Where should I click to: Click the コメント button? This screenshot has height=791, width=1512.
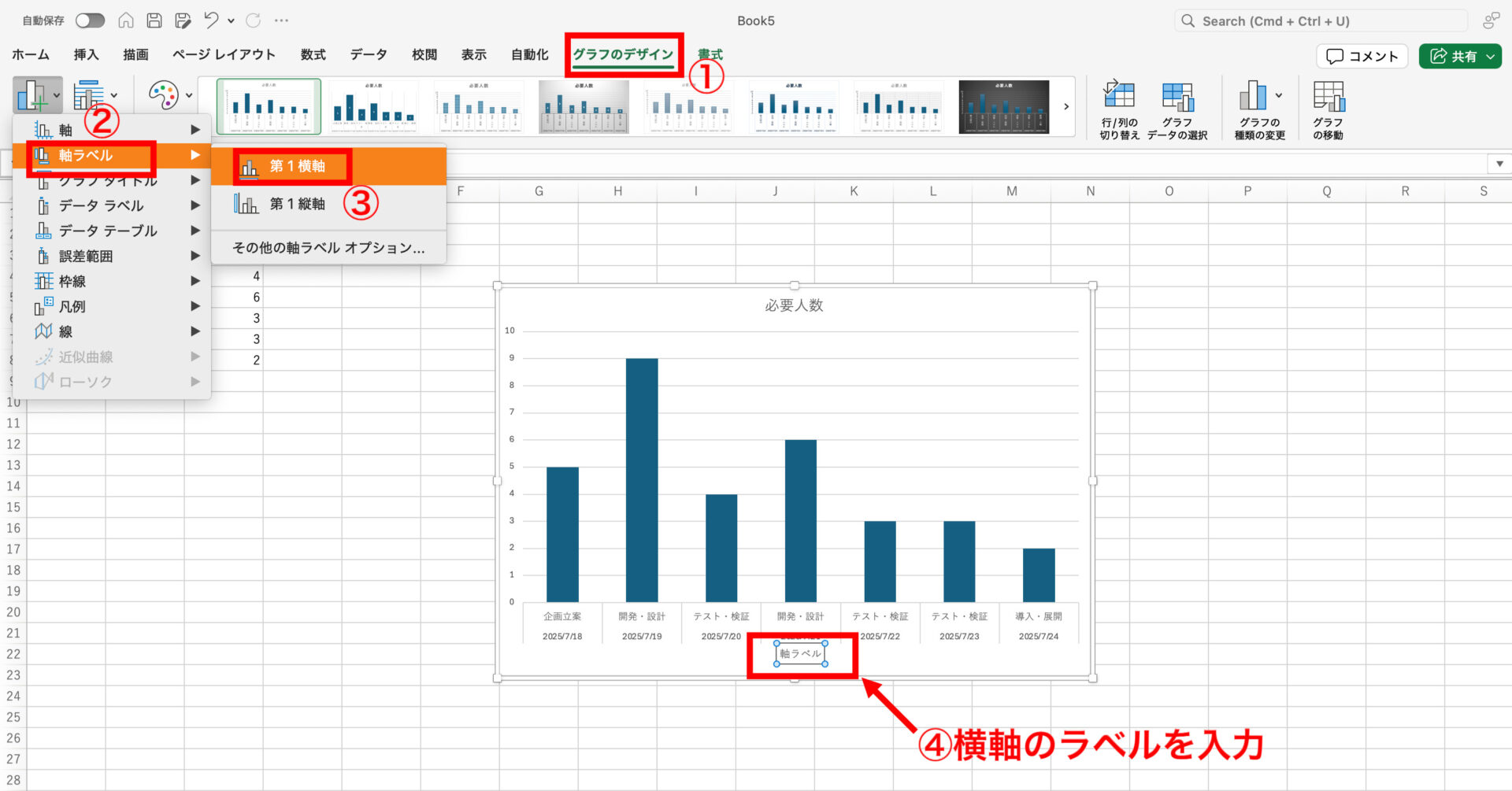tap(1362, 56)
